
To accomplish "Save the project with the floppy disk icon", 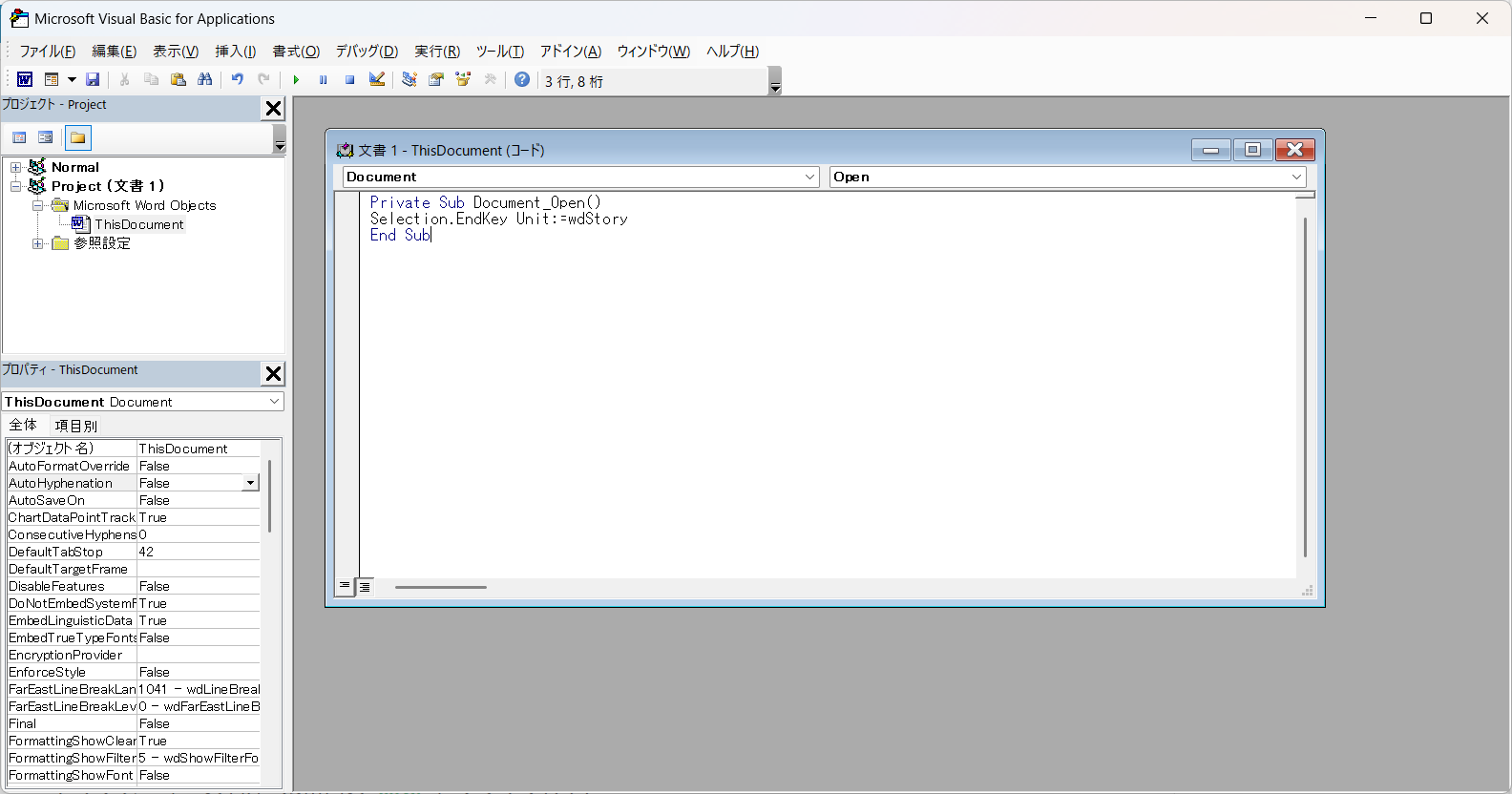I will [x=93, y=80].
